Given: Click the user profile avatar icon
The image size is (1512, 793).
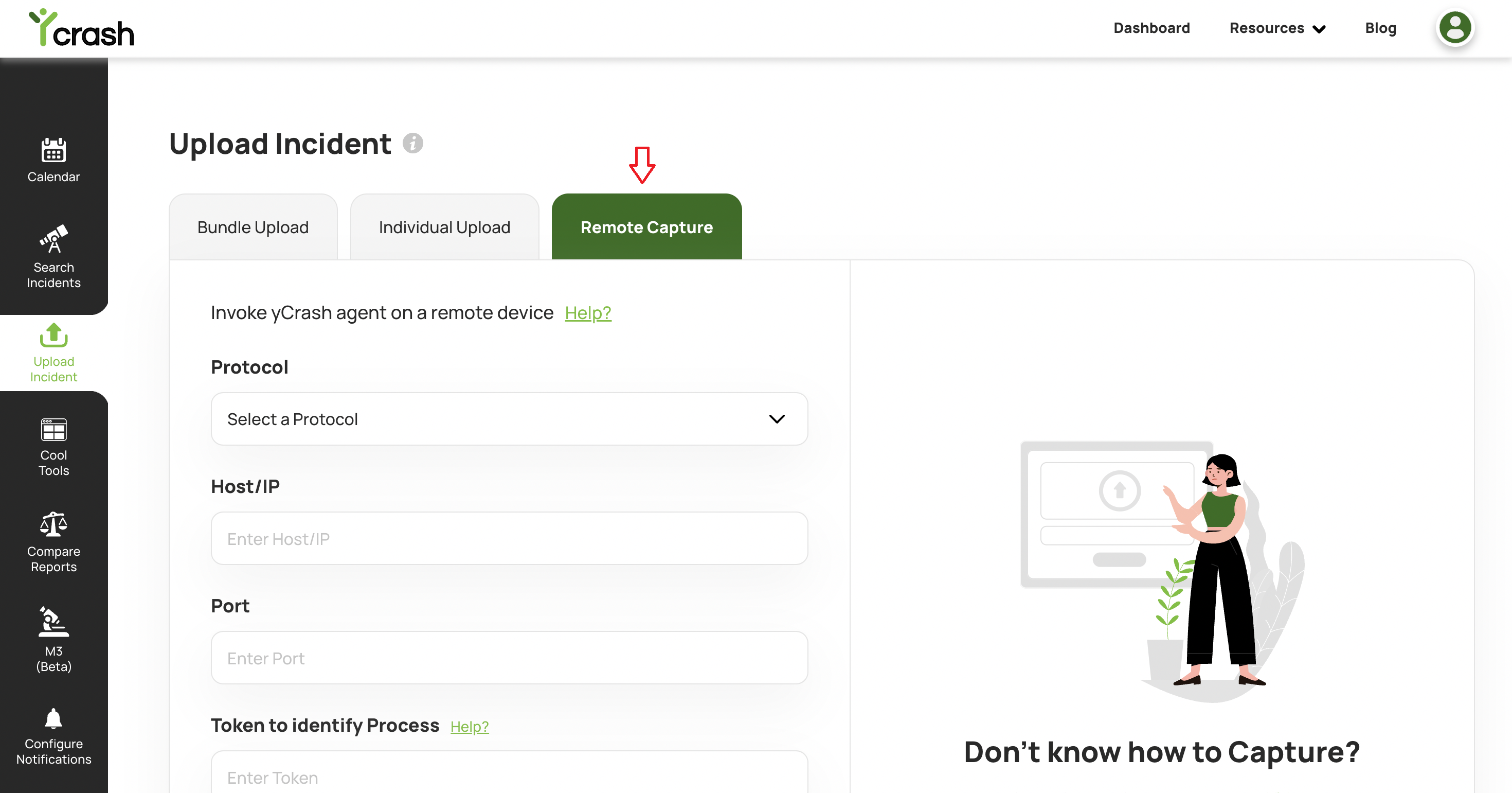Looking at the screenshot, I should (x=1454, y=28).
